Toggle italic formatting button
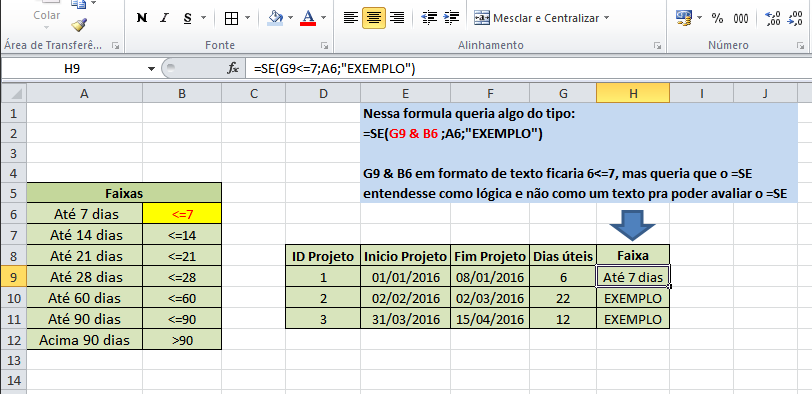This screenshot has height=394, width=812. click(x=165, y=18)
